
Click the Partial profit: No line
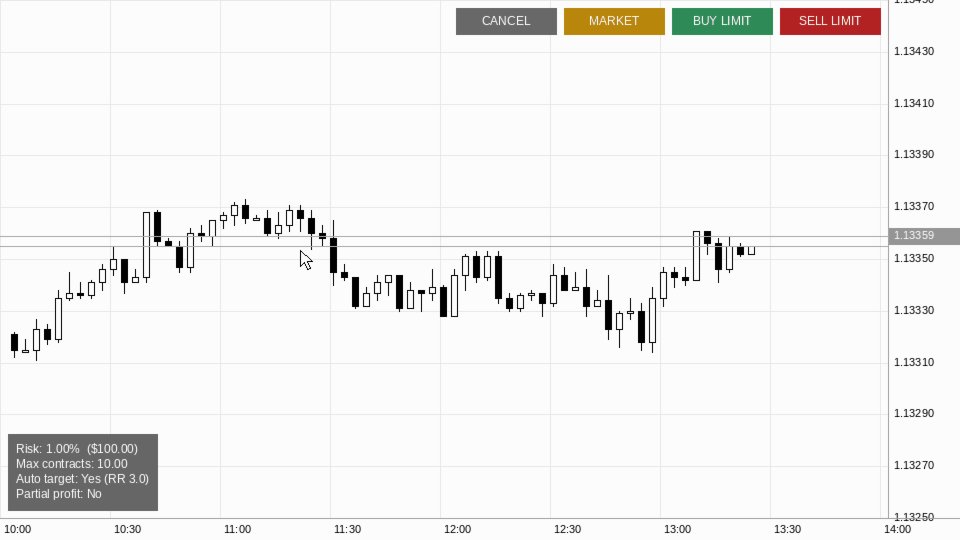click(x=59, y=494)
